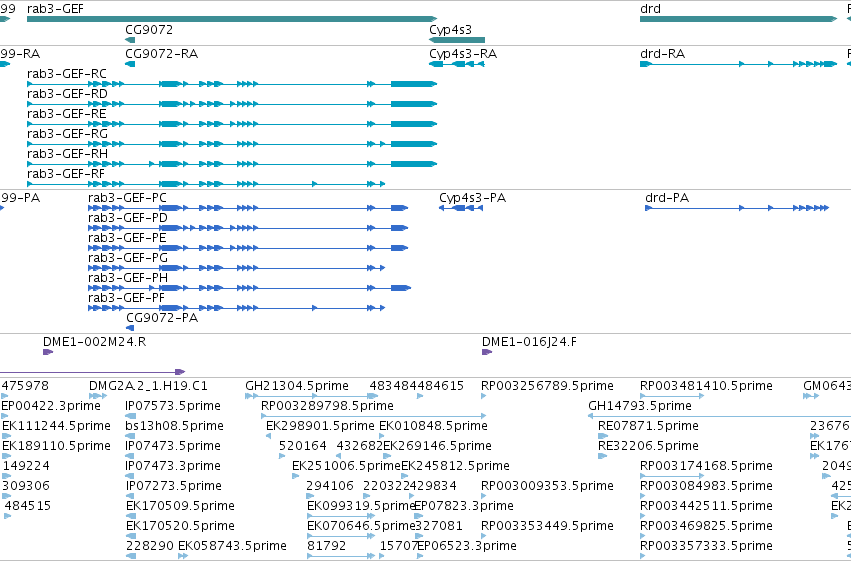This screenshot has width=851, height=561.
Task: Click EST EK010848.5prime
Action: click(433, 426)
